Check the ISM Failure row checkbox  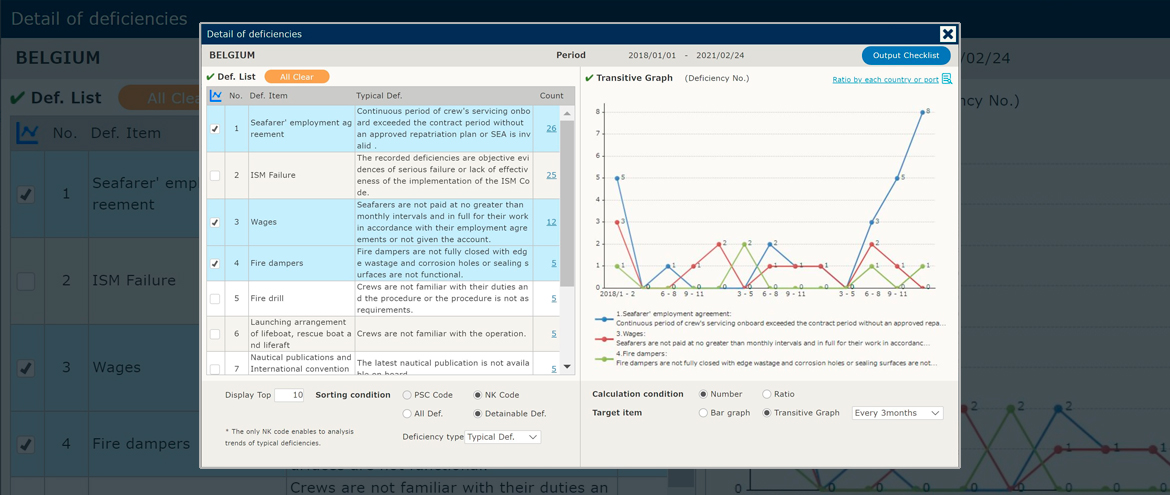tap(215, 175)
